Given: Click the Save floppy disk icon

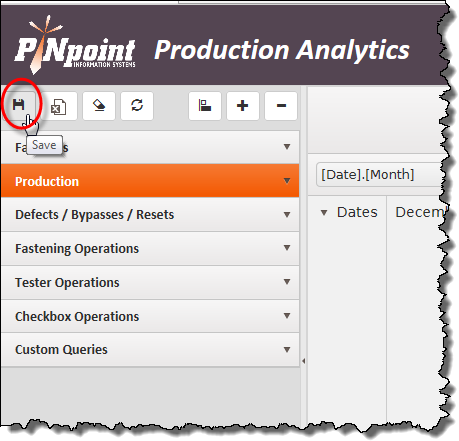Looking at the screenshot, I should click(19, 105).
